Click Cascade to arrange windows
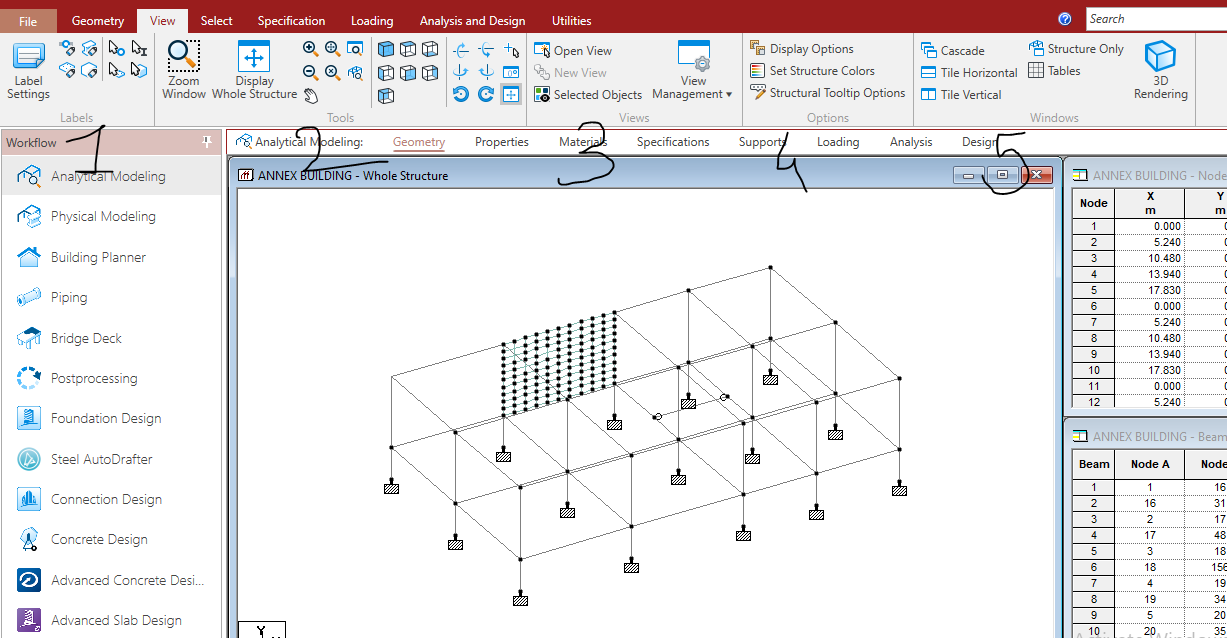The width and height of the screenshot is (1227, 638). (961, 49)
